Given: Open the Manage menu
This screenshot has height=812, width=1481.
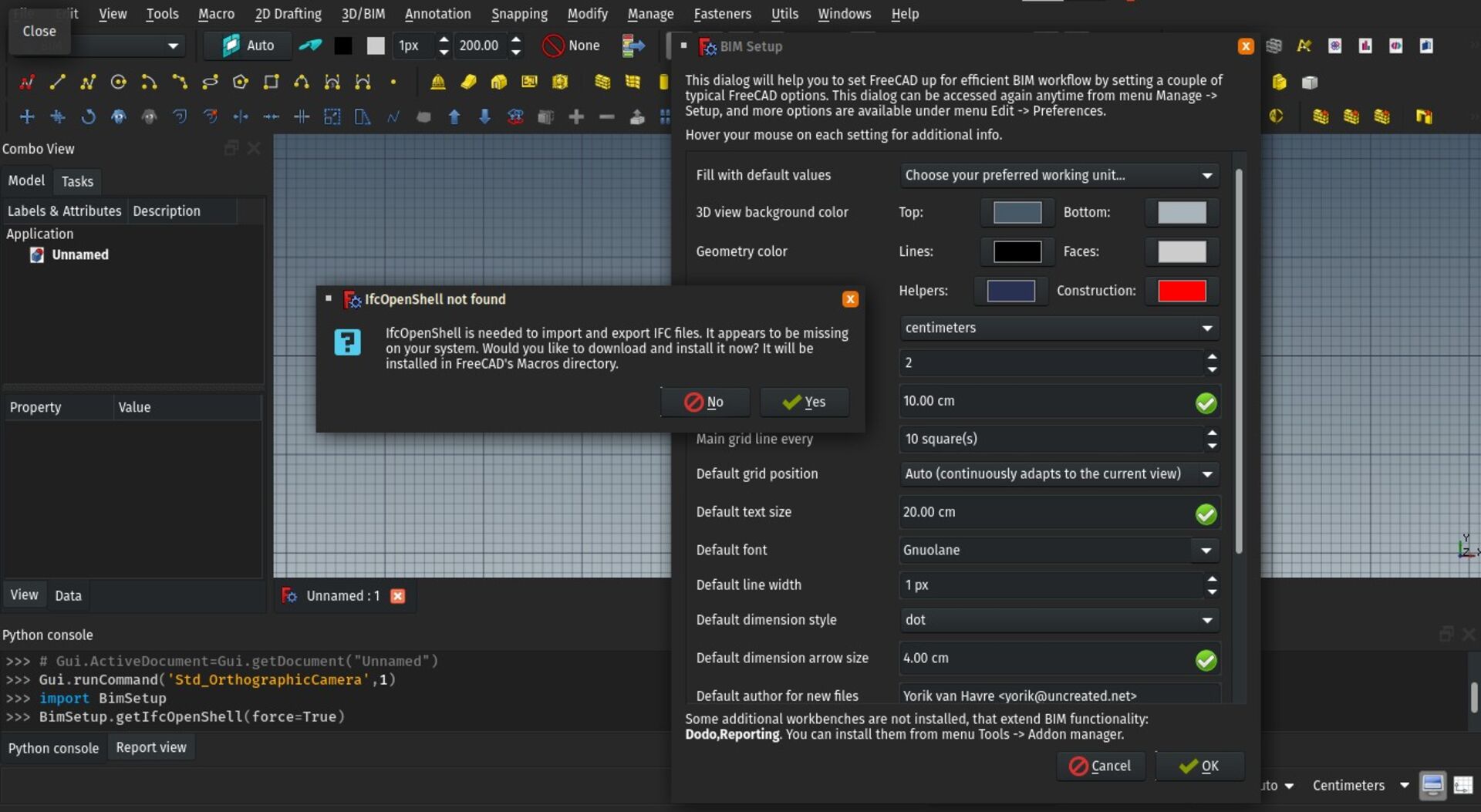Looking at the screenshot, I should [x=650, y=14].
